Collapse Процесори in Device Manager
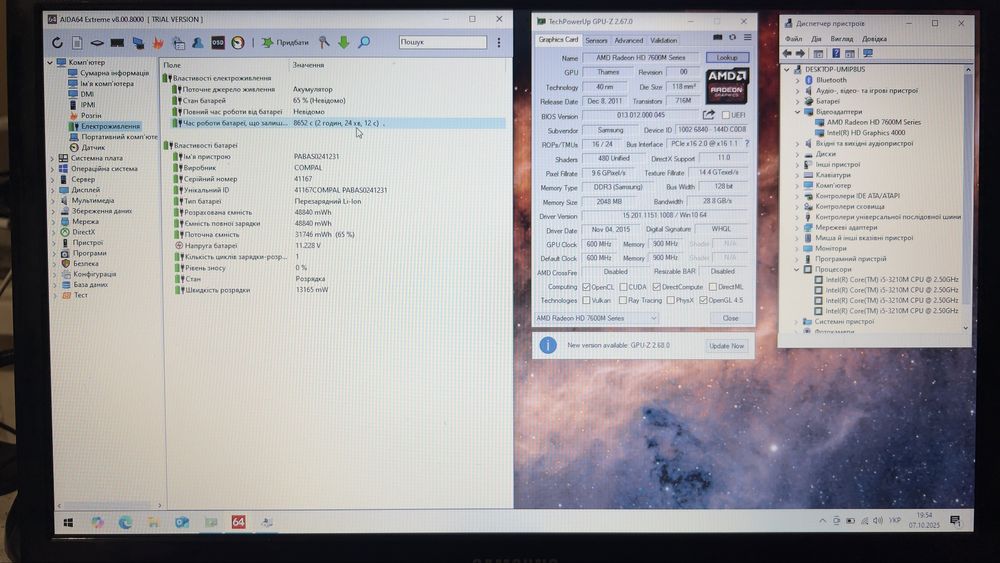Screen dimensions: 1000x563 (x=797, y=269)
